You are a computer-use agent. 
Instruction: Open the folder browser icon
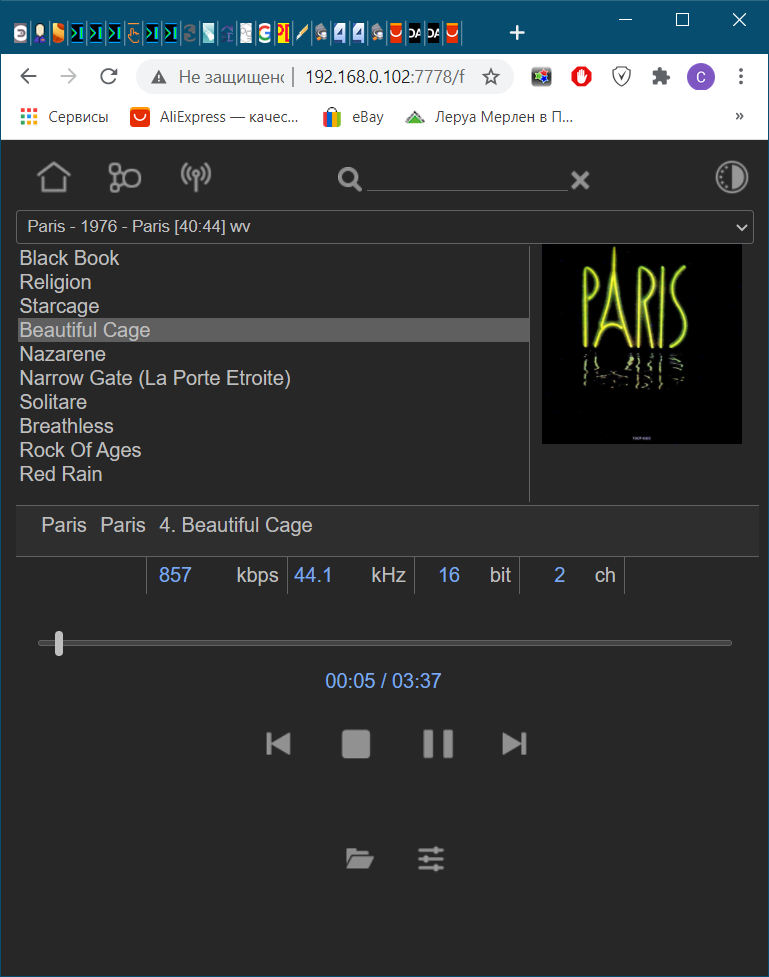click(360, 859)
